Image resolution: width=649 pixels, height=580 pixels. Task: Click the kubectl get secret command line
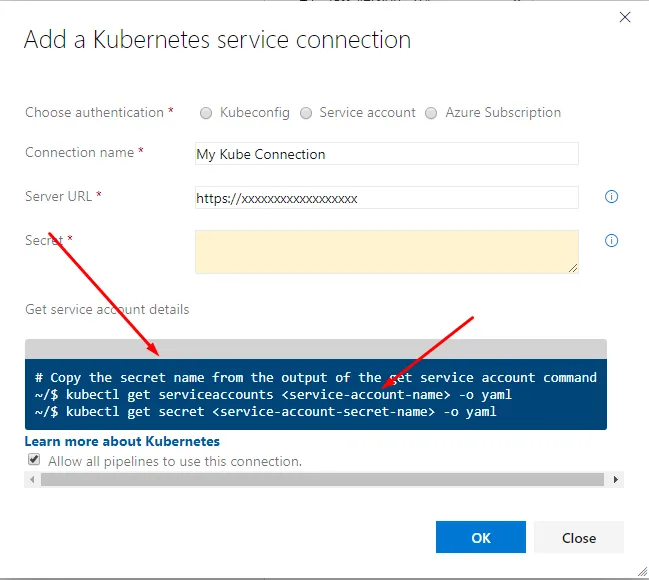click(x=266, y=411)
